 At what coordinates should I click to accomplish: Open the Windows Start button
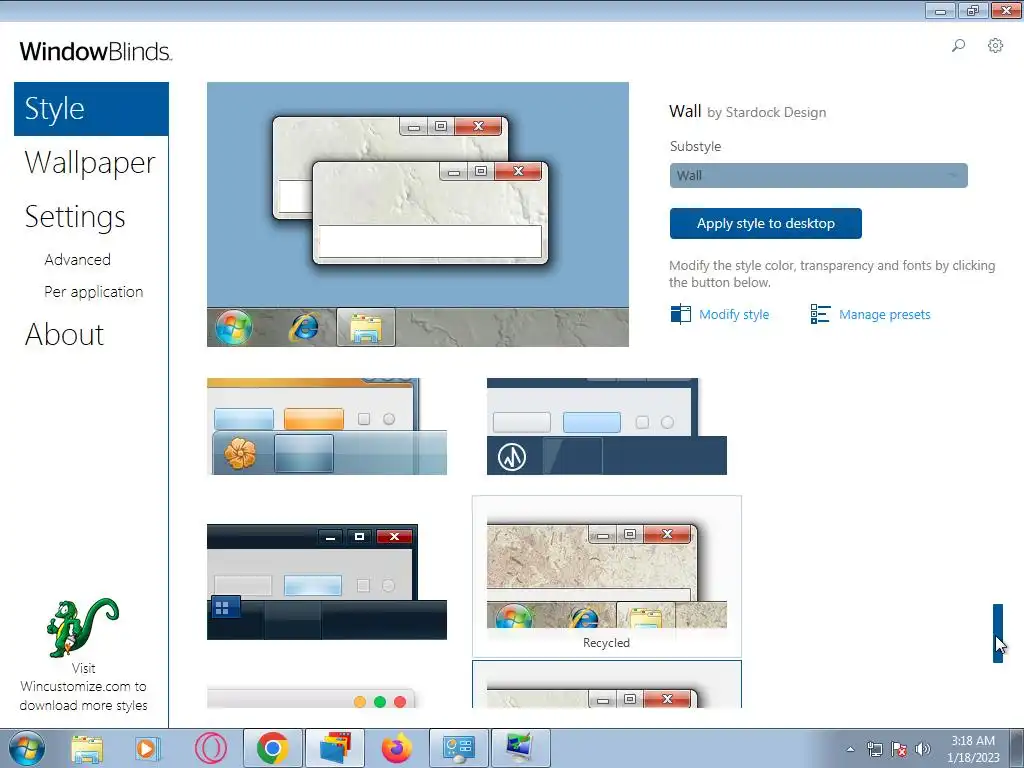pos(27,748)
